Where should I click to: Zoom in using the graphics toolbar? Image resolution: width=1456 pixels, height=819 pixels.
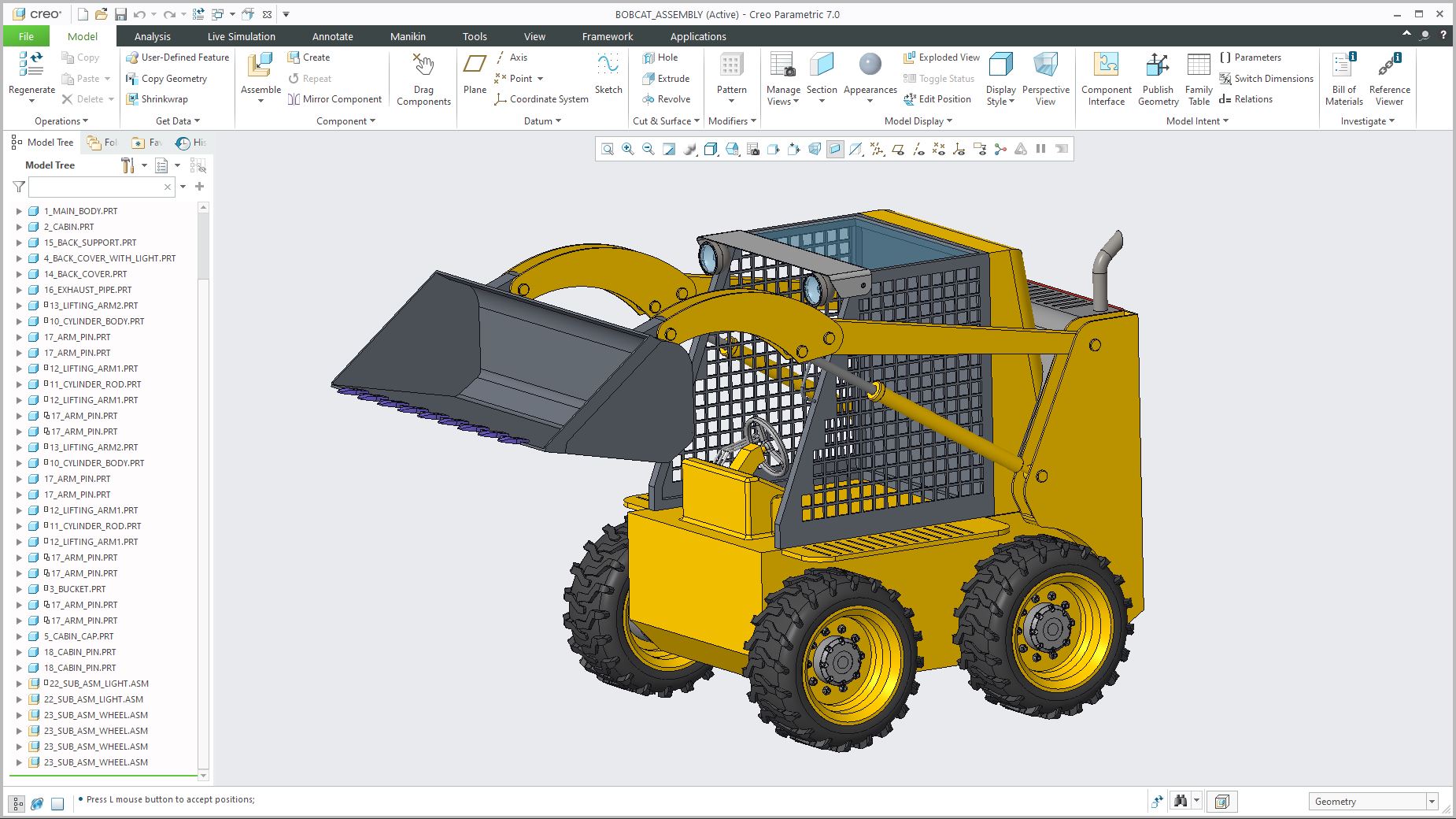tap(627, 149)
